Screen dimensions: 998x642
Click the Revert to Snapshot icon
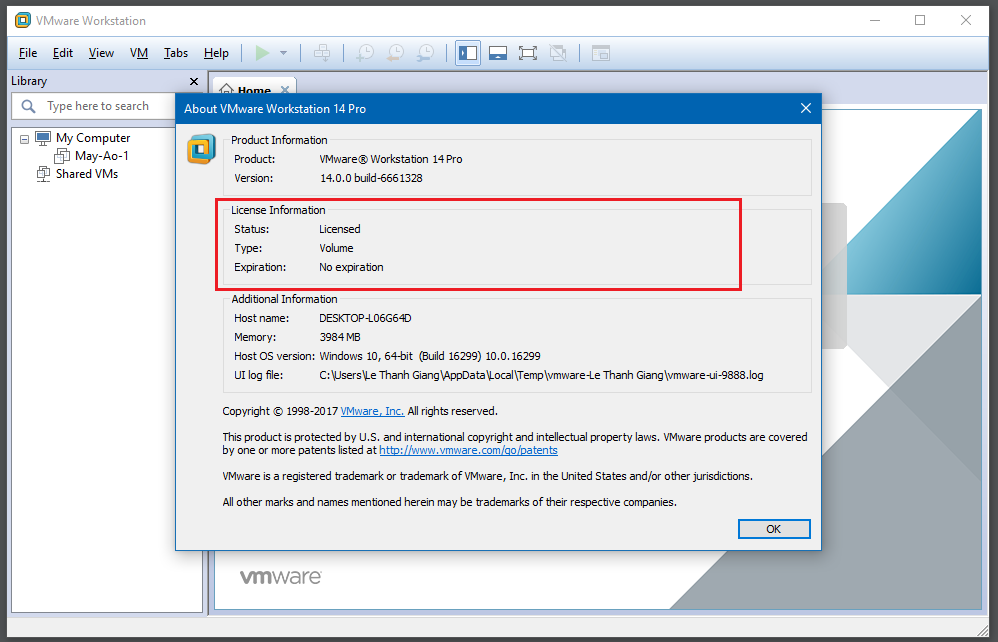(395, 53)
